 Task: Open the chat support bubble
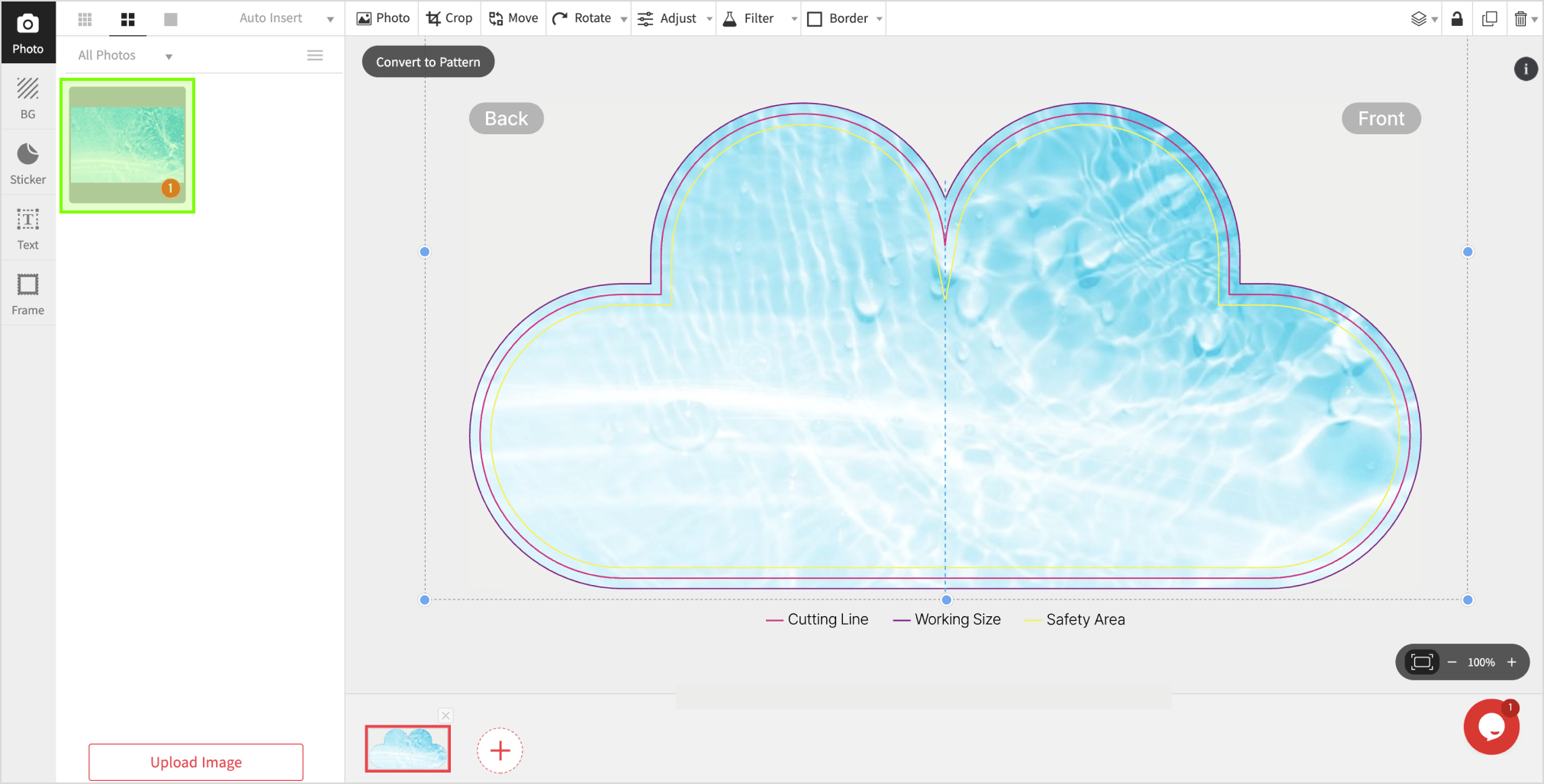[x=1491, y=727]
